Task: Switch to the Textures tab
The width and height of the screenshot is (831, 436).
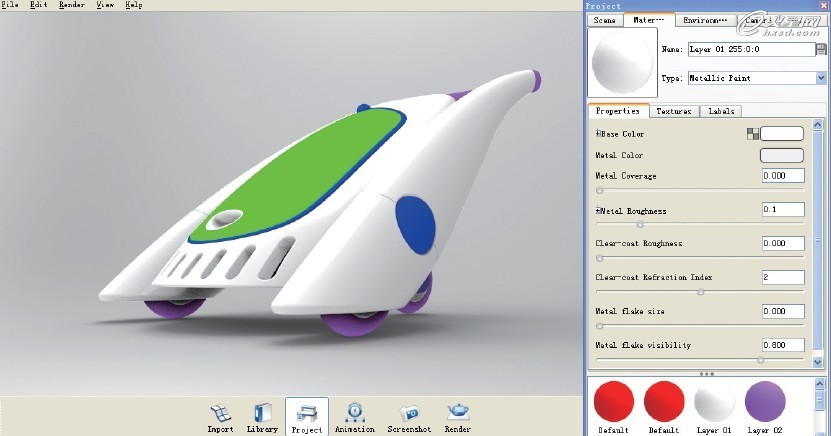Action: [675, 111]
